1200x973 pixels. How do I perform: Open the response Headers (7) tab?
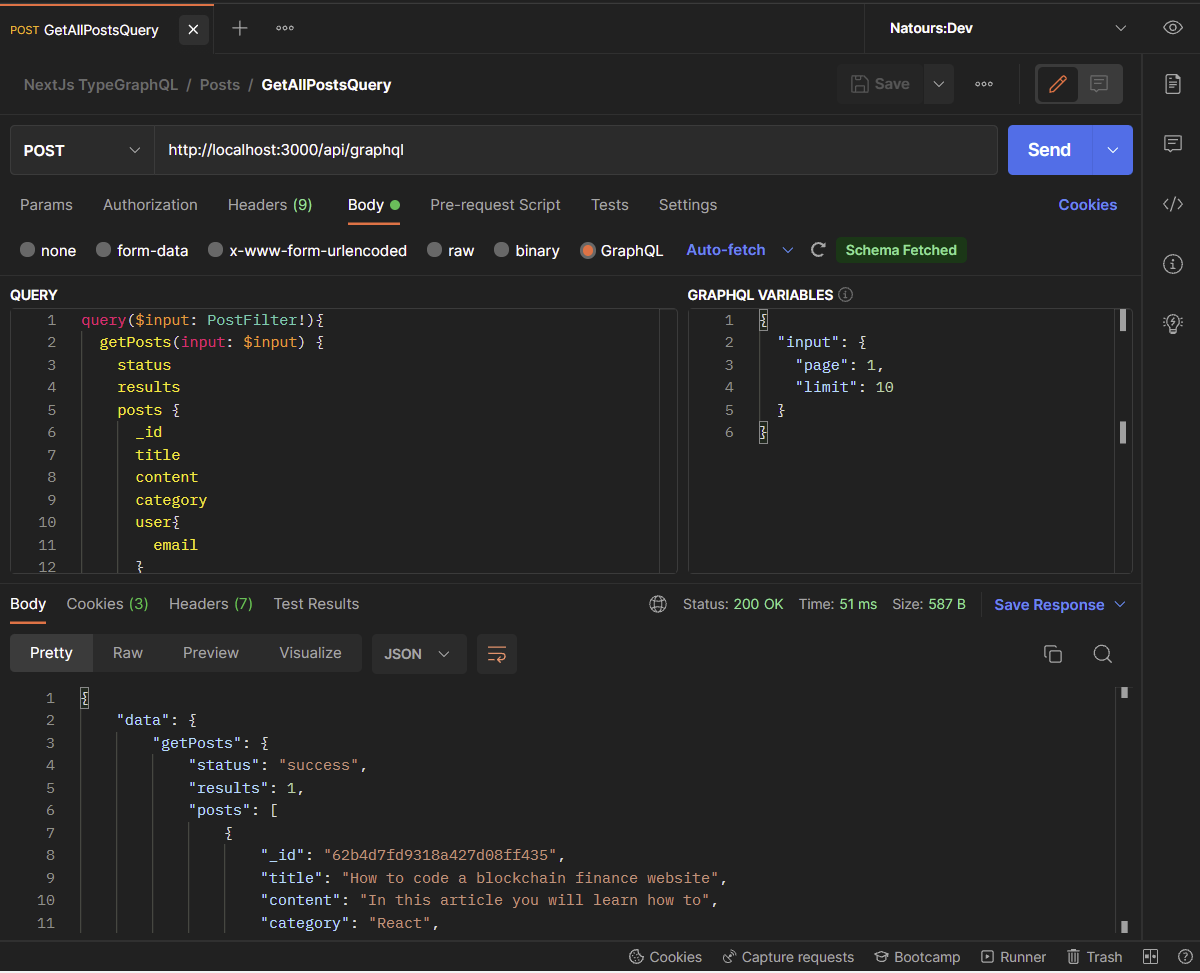[x=211, y=603]
